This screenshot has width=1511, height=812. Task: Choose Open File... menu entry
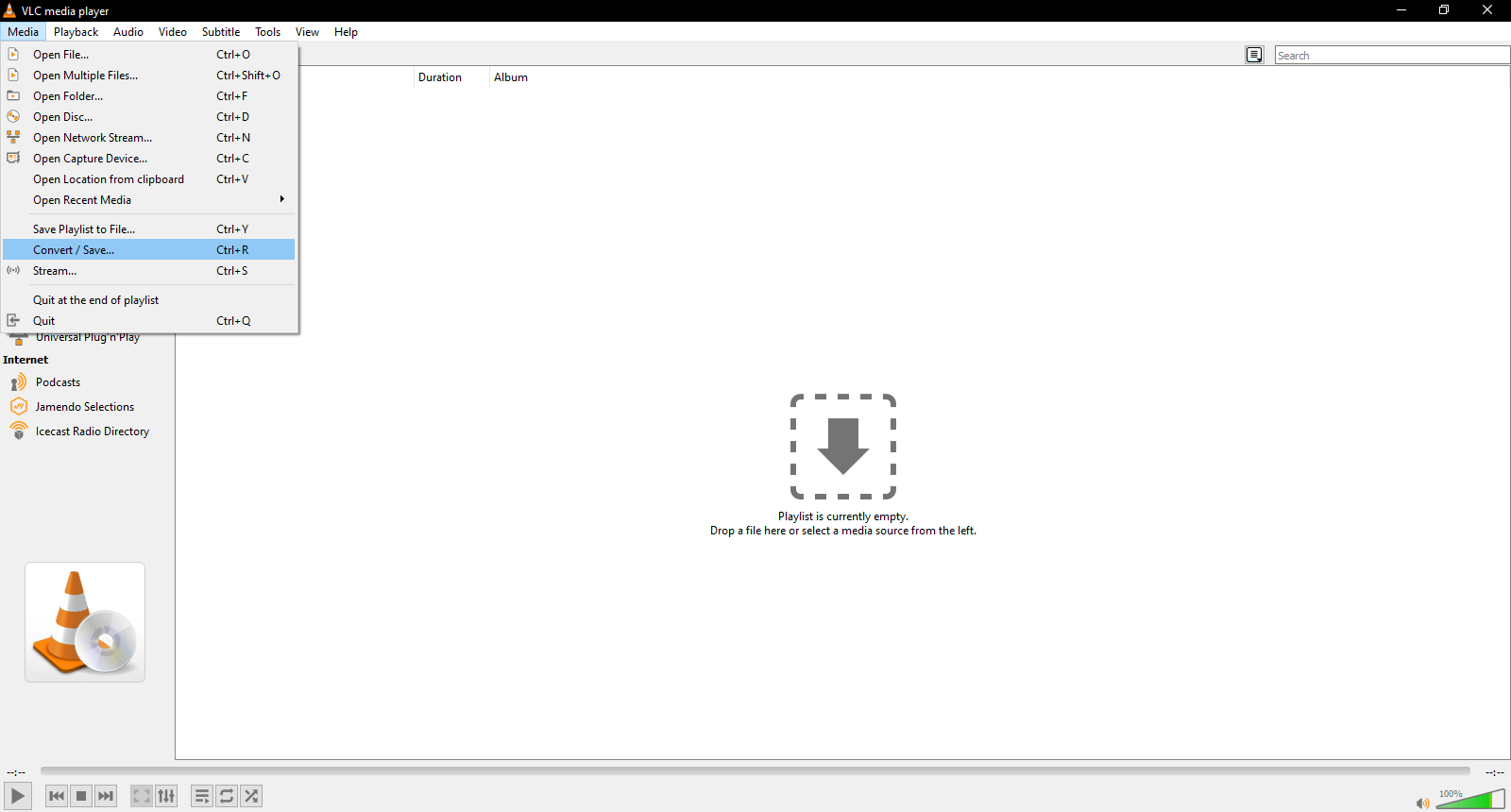tap(149, 54)
